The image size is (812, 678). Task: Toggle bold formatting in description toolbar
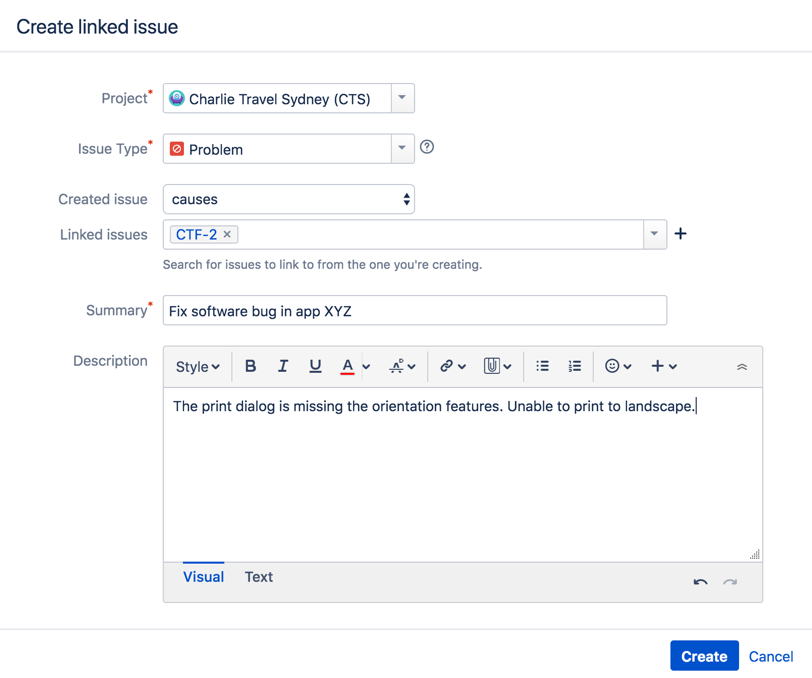coord(251,366)
